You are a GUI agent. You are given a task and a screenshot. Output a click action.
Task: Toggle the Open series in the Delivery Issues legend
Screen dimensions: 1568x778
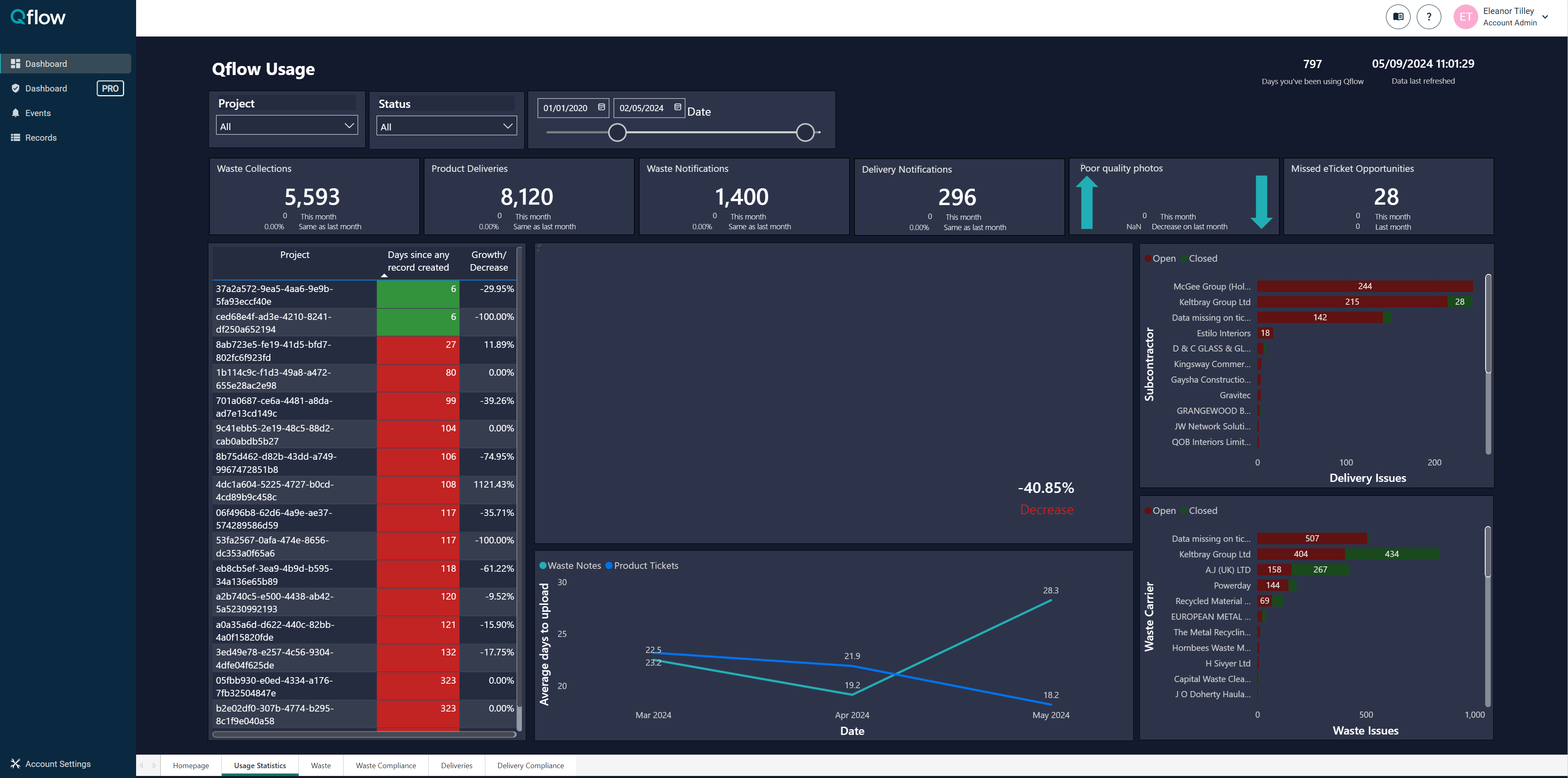[x=1161, y=258]
